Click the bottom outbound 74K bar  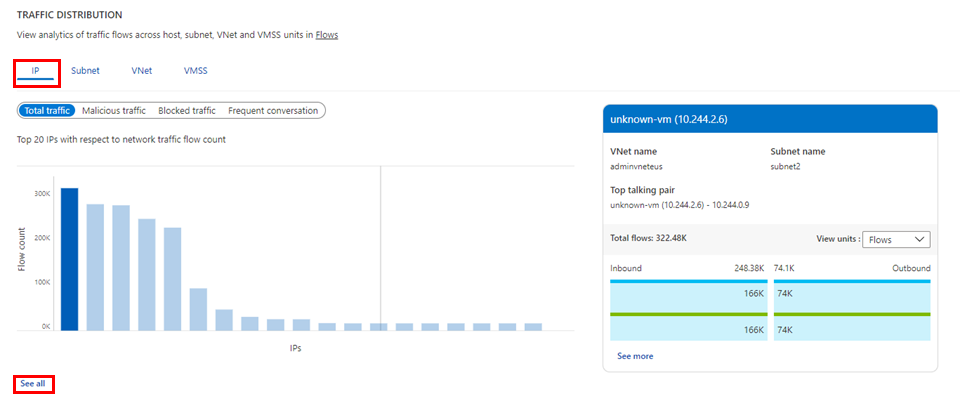(x=852, y=329)
